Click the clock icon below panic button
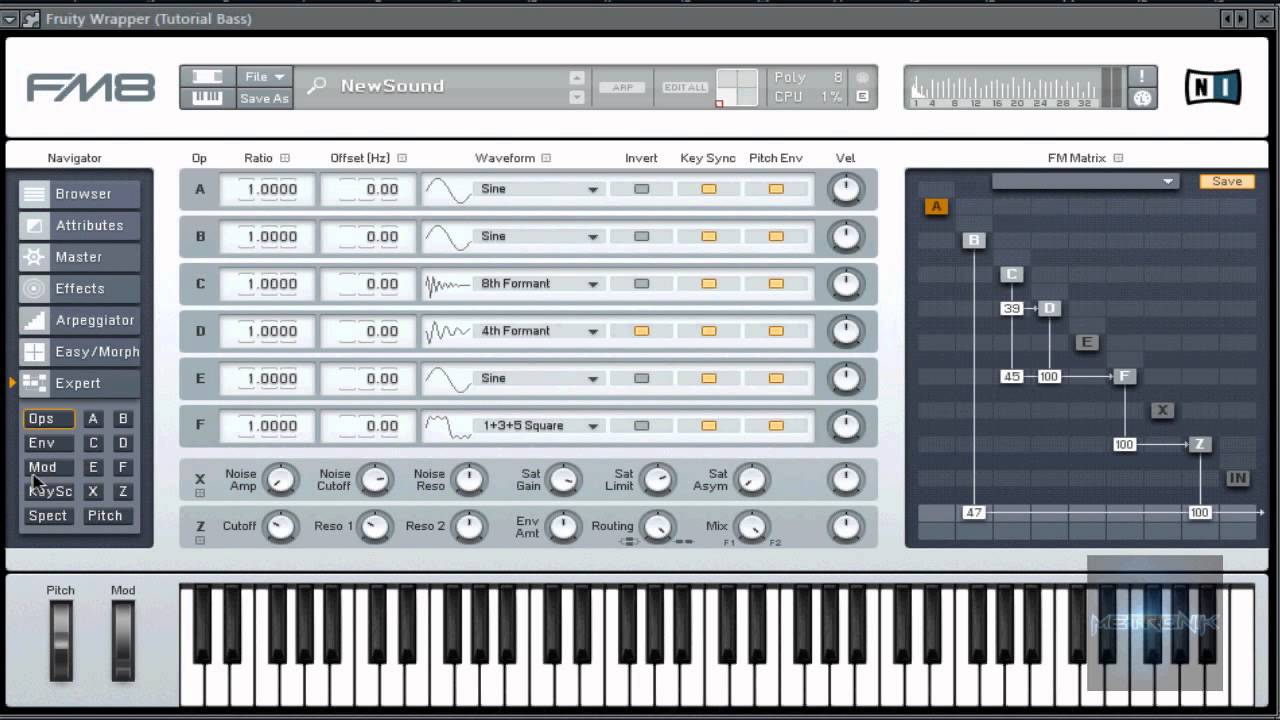 (x=1142, y=98)
